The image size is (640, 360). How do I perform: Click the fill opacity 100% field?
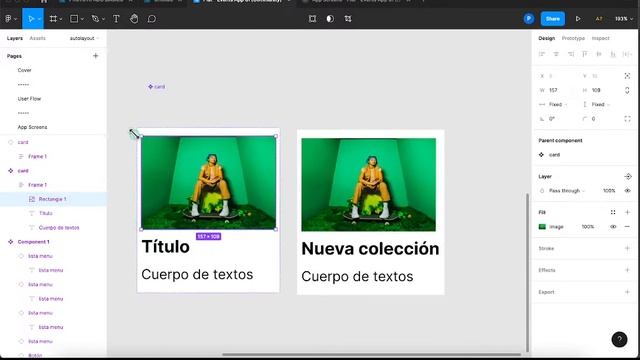(x=588, y=227)
